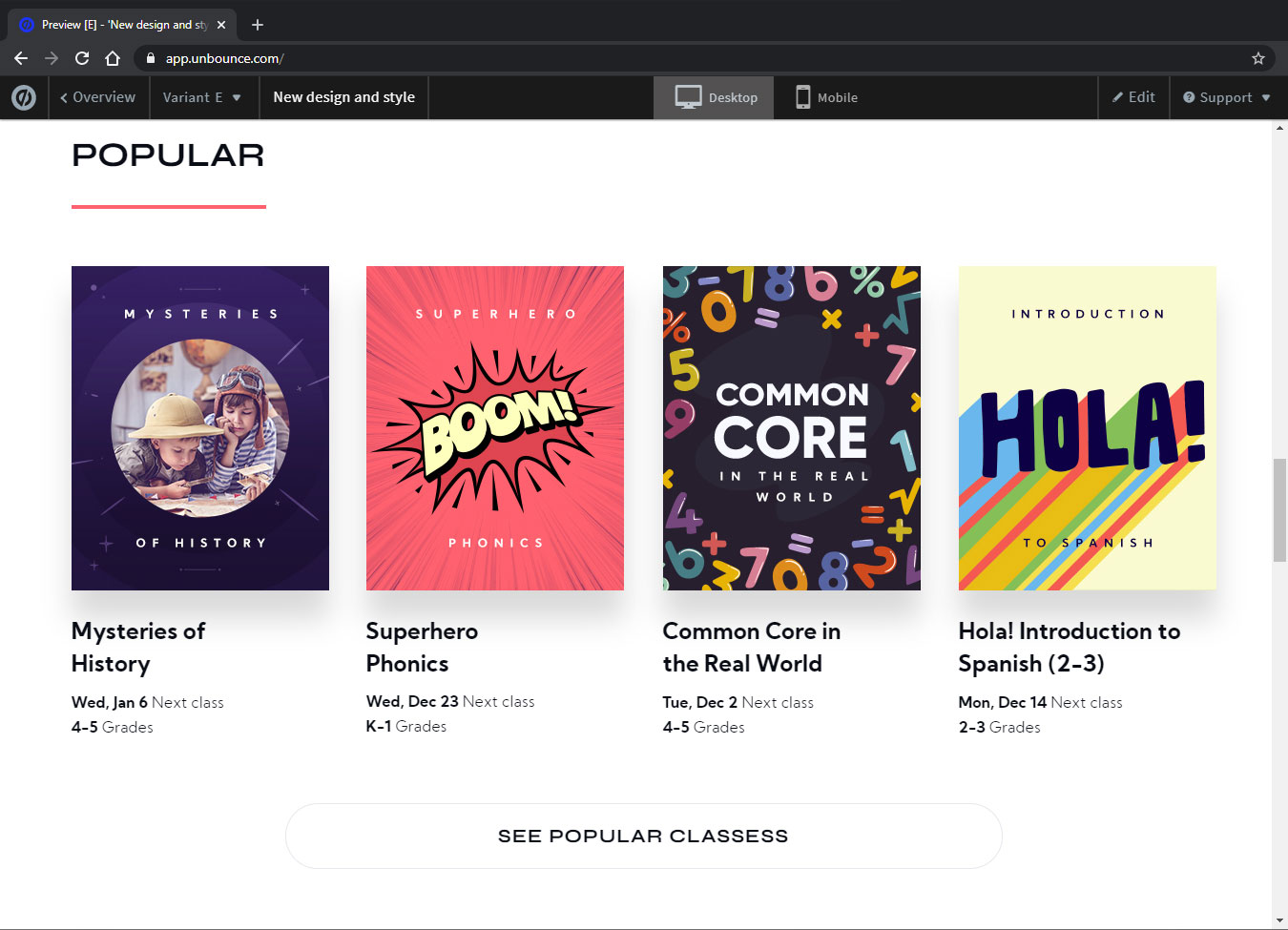Open the Superhero Phonics BOOM cover image

[x=495, y=428]
